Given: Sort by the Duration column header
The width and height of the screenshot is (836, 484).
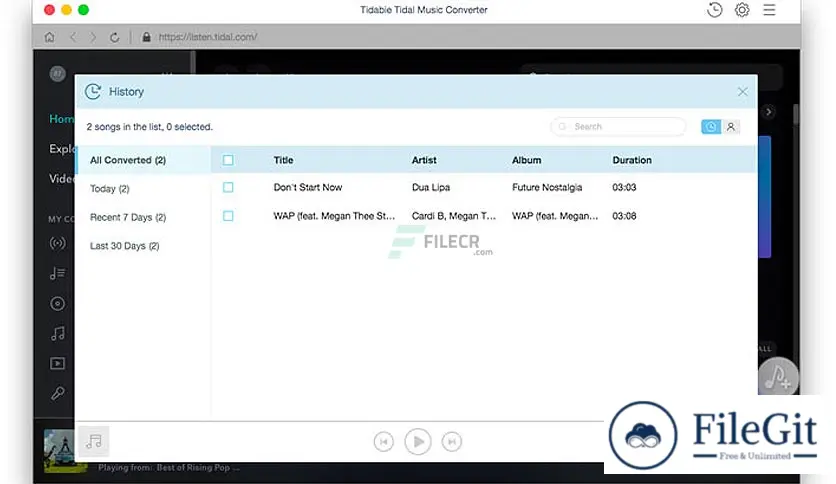Looking at the screenshot, I should click(632, 160).
